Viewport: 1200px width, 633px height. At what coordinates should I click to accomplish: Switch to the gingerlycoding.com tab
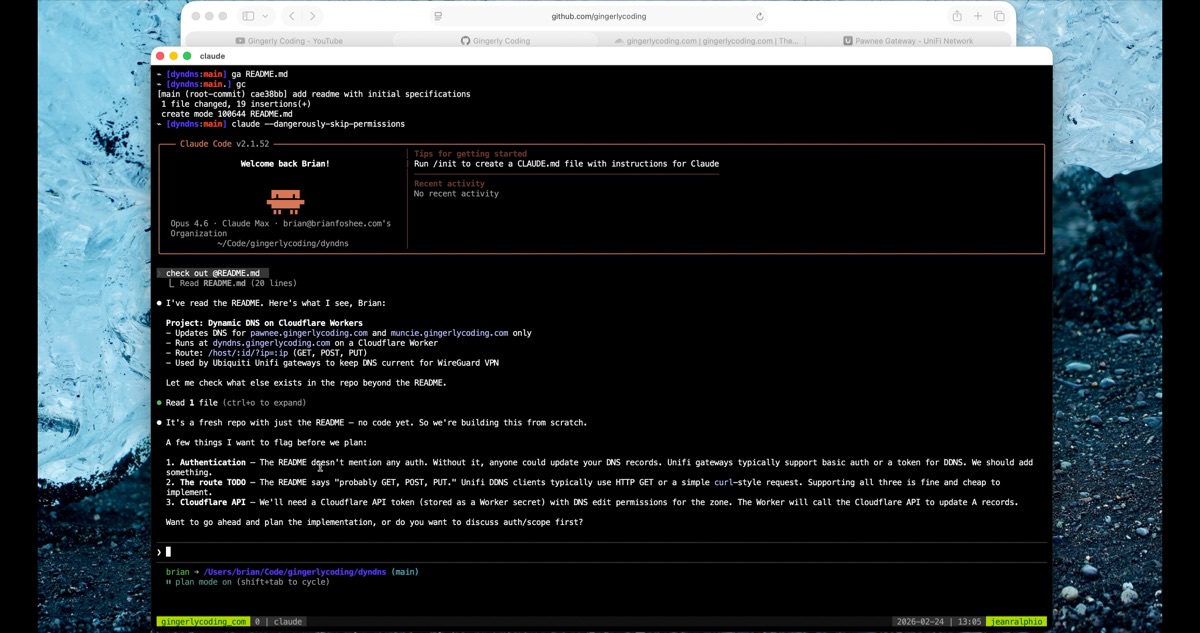[x=704, y=41]
